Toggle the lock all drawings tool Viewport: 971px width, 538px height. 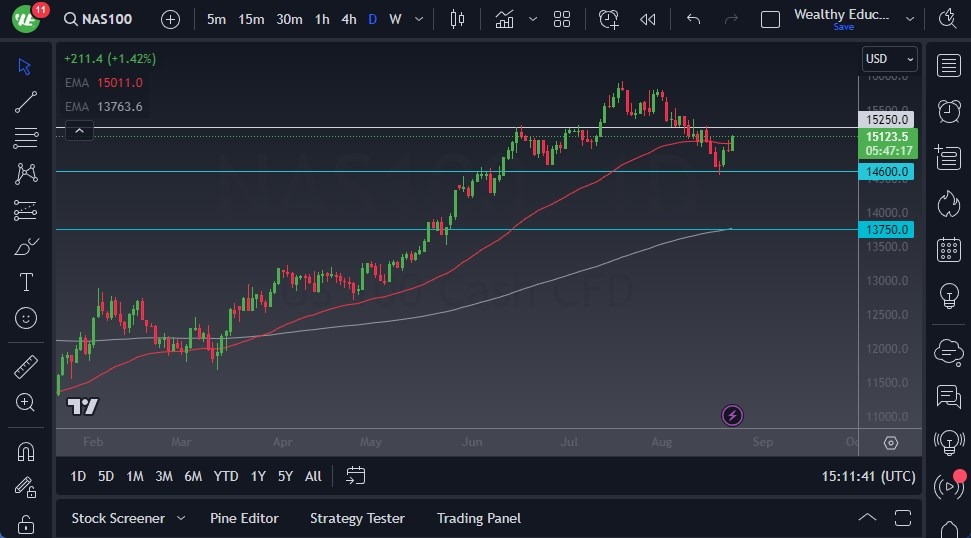[26, 523]
